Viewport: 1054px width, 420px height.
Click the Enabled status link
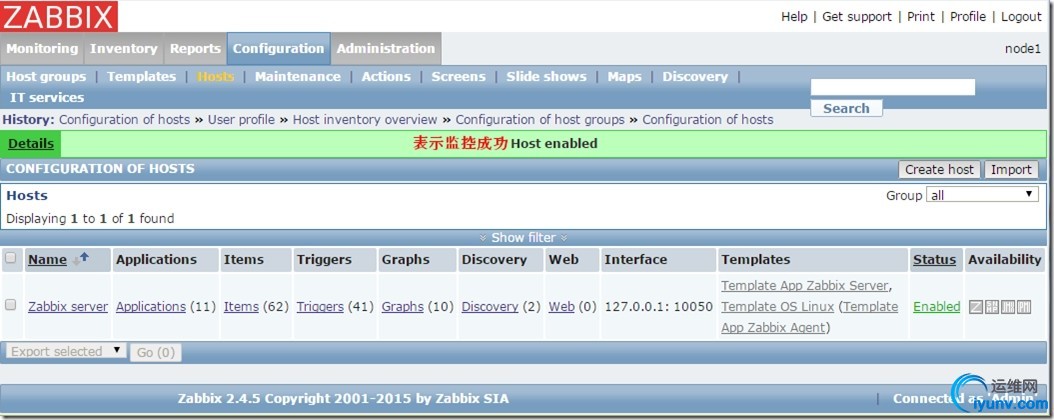936,306
